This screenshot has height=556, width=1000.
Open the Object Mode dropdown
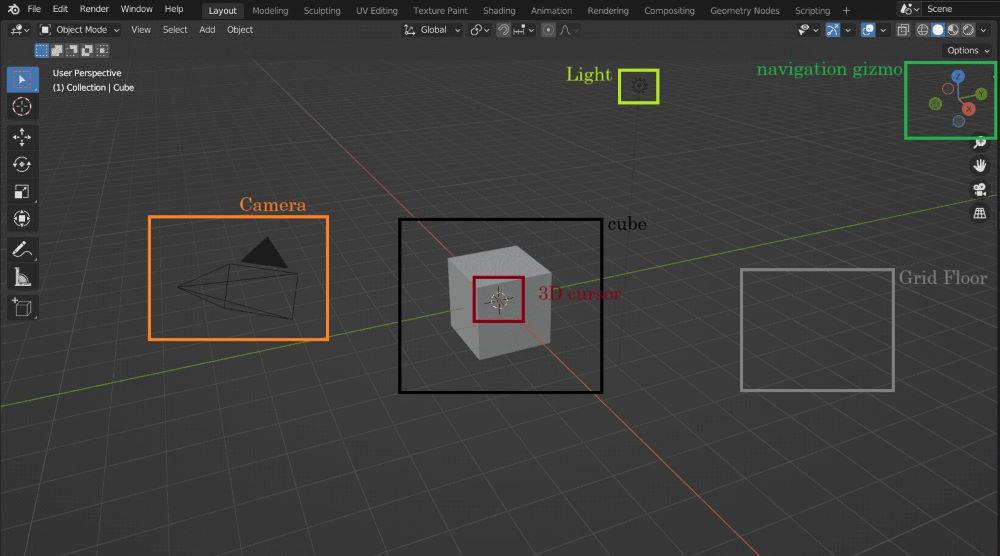(x=80, y=30)
